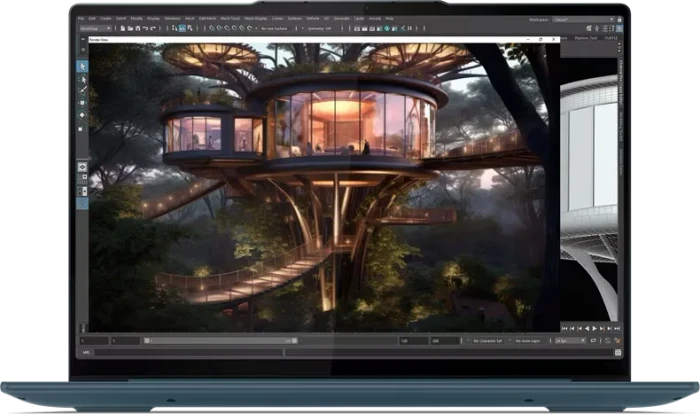This screenshot has height=414, width=700.
Task: Switch to the TURTLE shelf tab
Action: (611, 38)
